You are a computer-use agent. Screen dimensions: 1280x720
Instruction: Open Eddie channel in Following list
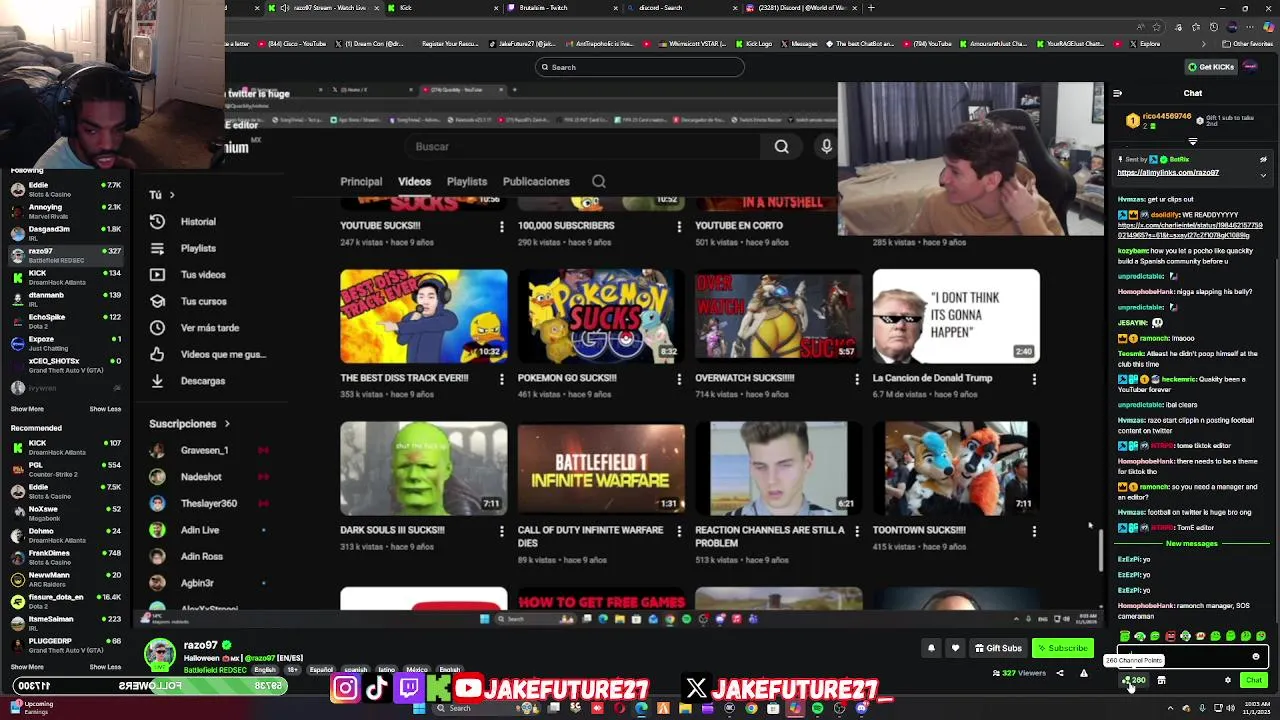coord(66,189)
